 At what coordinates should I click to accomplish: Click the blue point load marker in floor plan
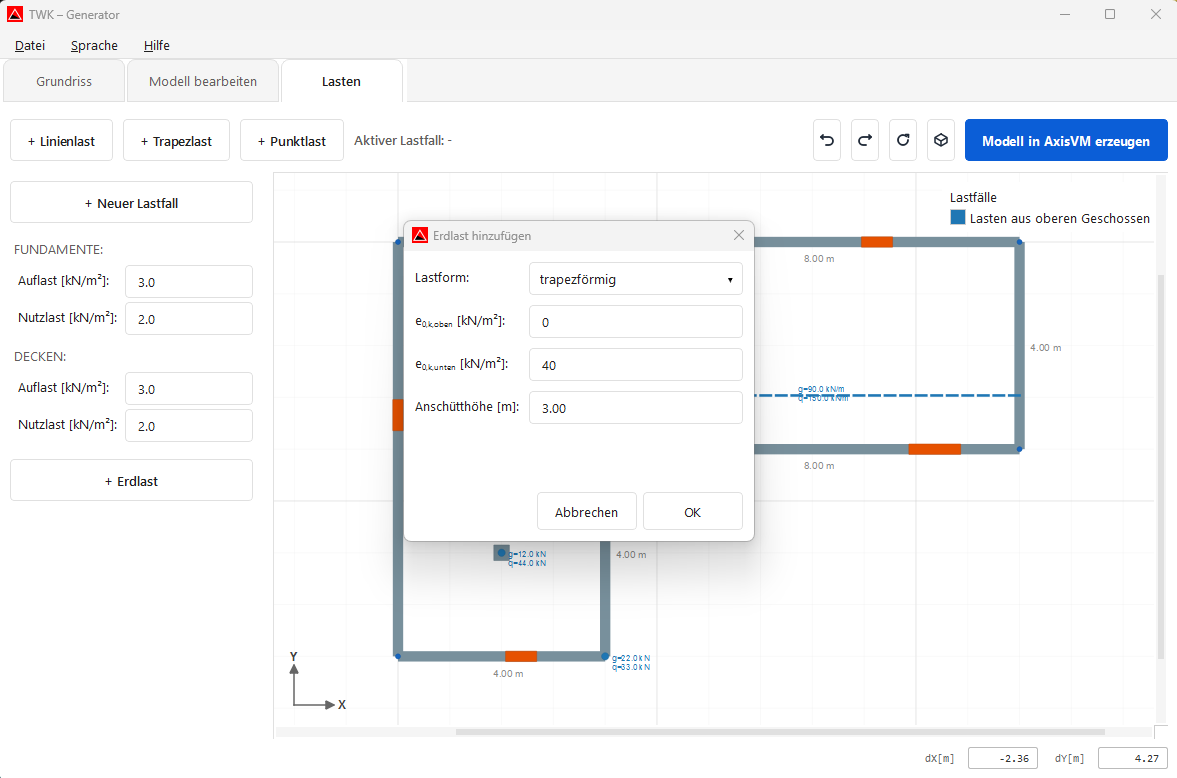[x=502, y=553]
